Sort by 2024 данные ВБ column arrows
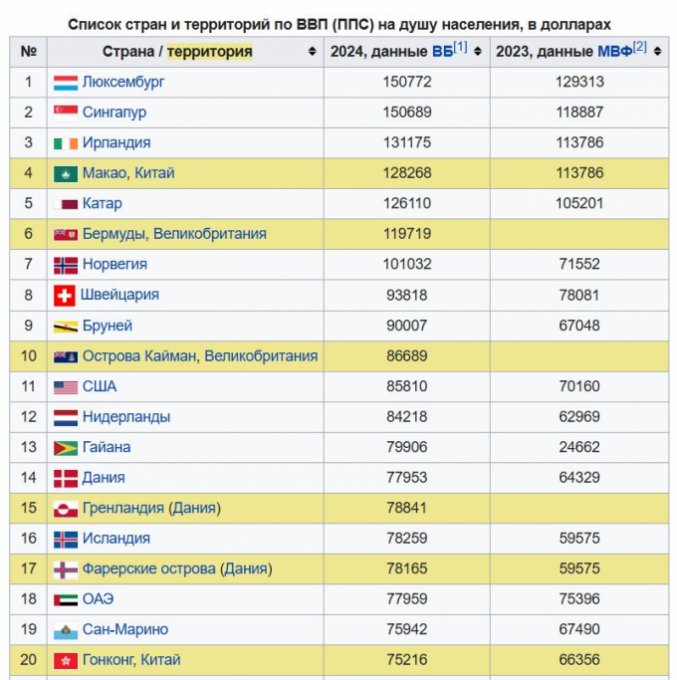The width and height of the screenshot is (677, 680). (477, 51)
